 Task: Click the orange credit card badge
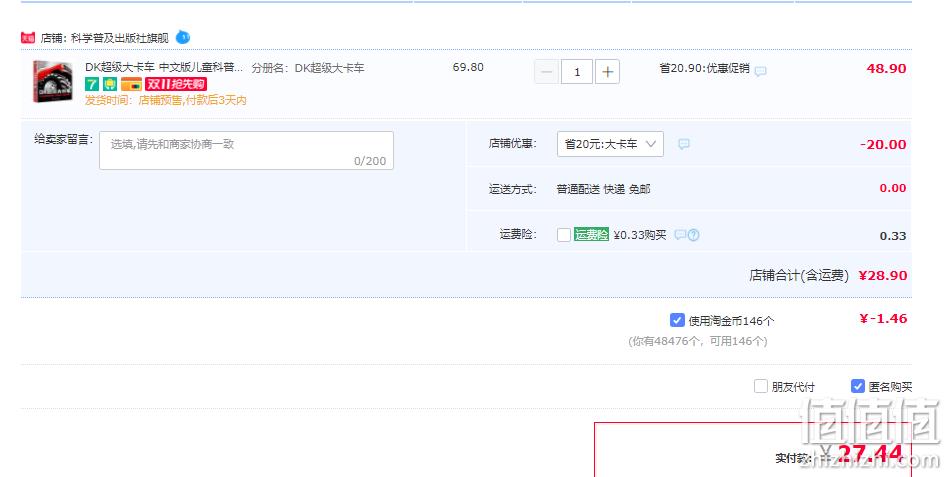pos(131,84)
